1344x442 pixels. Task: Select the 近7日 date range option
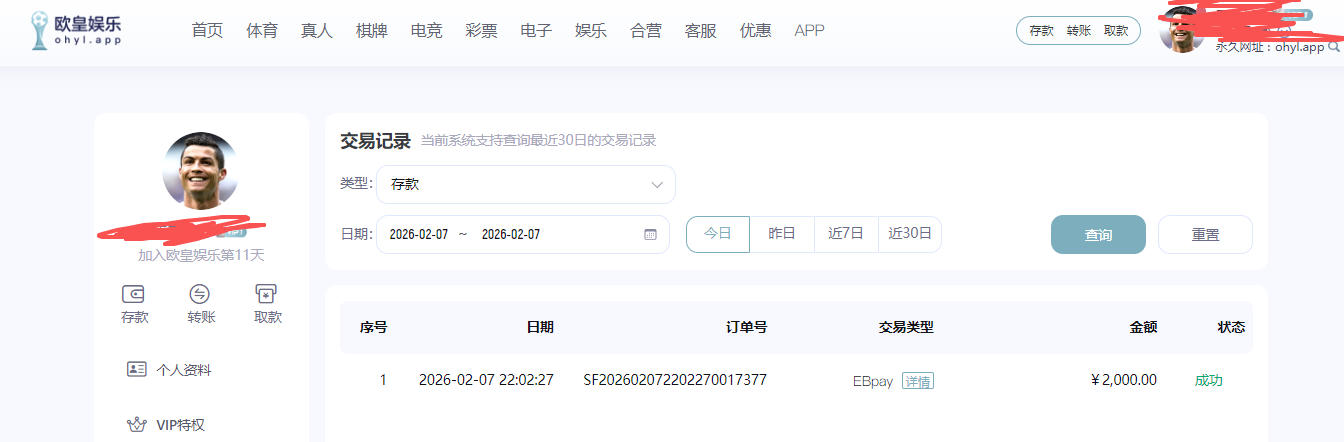[846, 234]
